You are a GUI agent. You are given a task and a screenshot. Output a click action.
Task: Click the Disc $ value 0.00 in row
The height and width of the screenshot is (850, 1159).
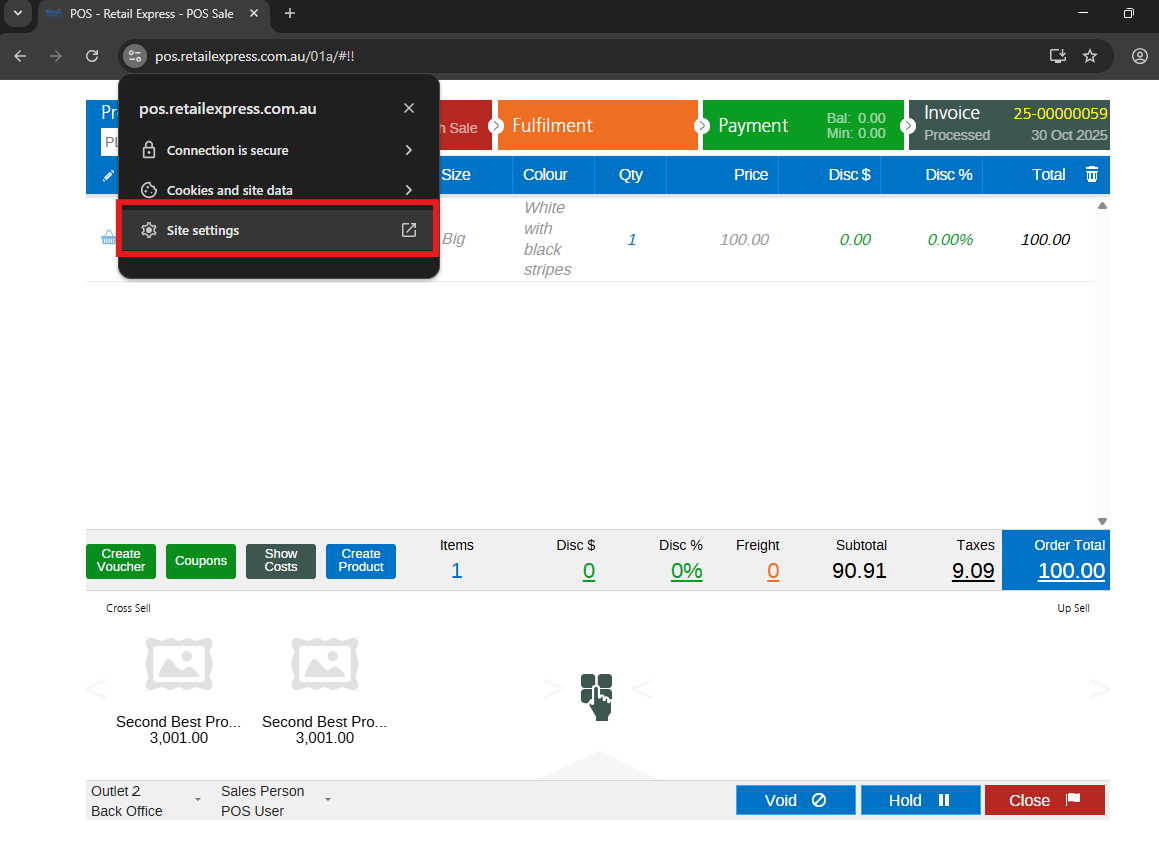coord(855,239)
